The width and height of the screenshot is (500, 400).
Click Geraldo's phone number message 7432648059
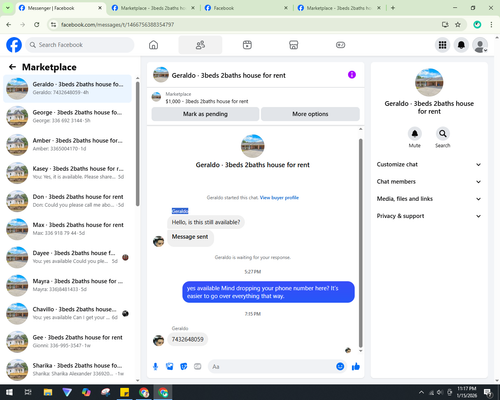click(x=187, y=339)
